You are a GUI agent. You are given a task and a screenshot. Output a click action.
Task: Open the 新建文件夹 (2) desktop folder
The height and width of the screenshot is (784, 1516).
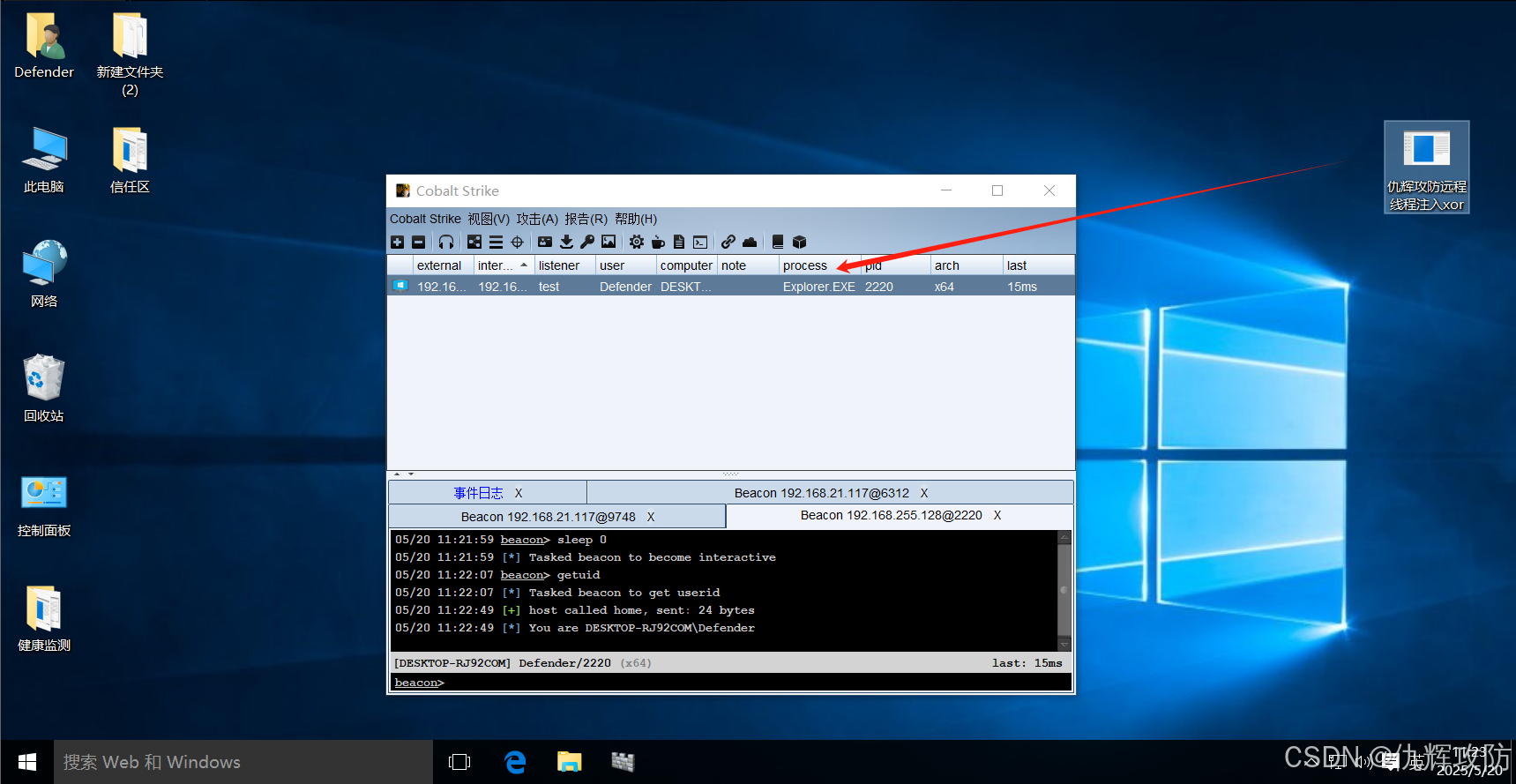[x=130, y=53]
